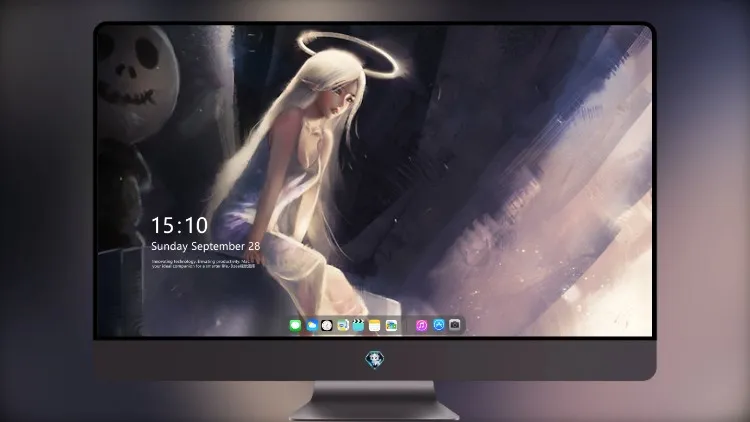Click the dock divider before Music icon
The width and height of the screenshot is (750, 422).
click(407, 325)
